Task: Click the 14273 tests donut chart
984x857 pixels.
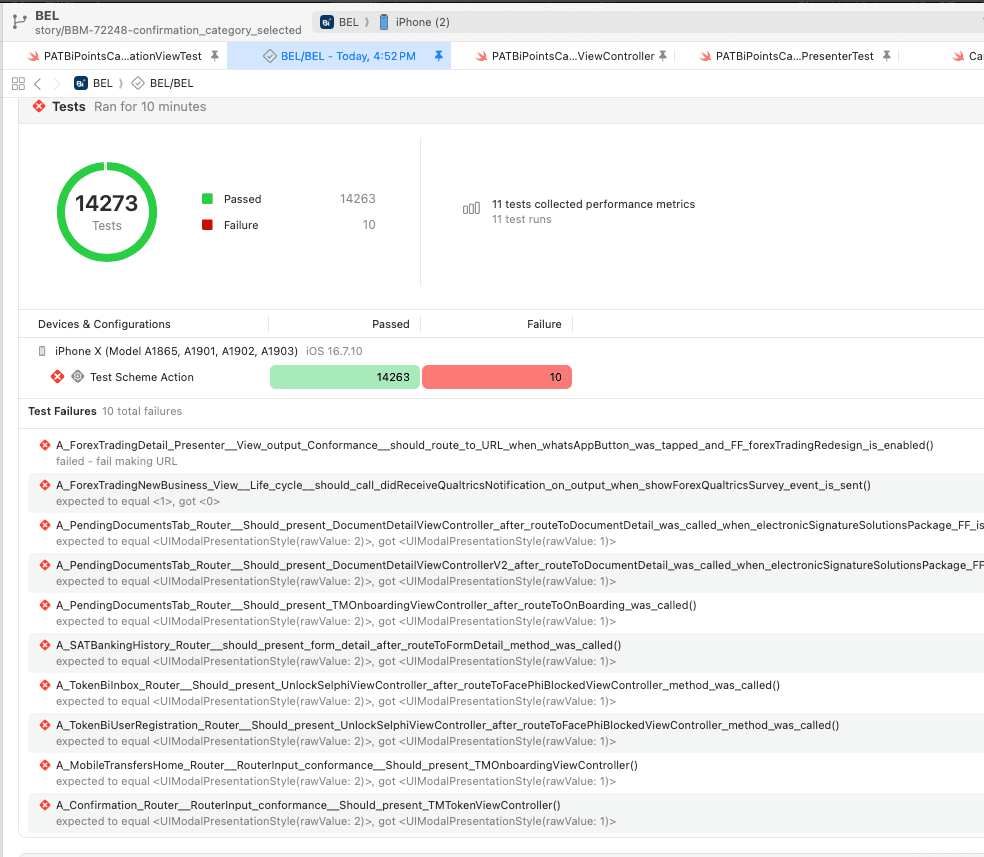Action: (107, 211)
